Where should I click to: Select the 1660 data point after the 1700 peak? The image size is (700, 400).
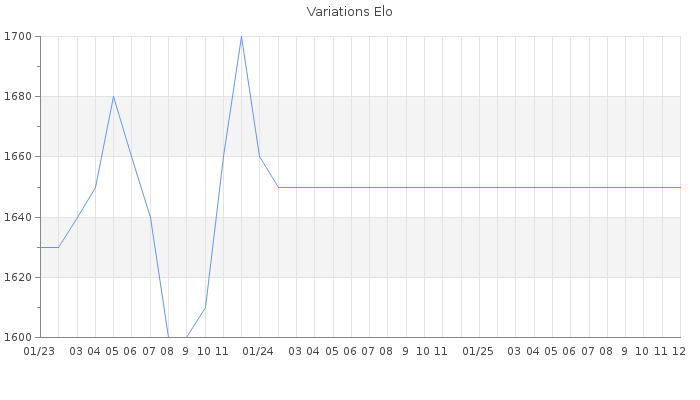tap(260, 157)
